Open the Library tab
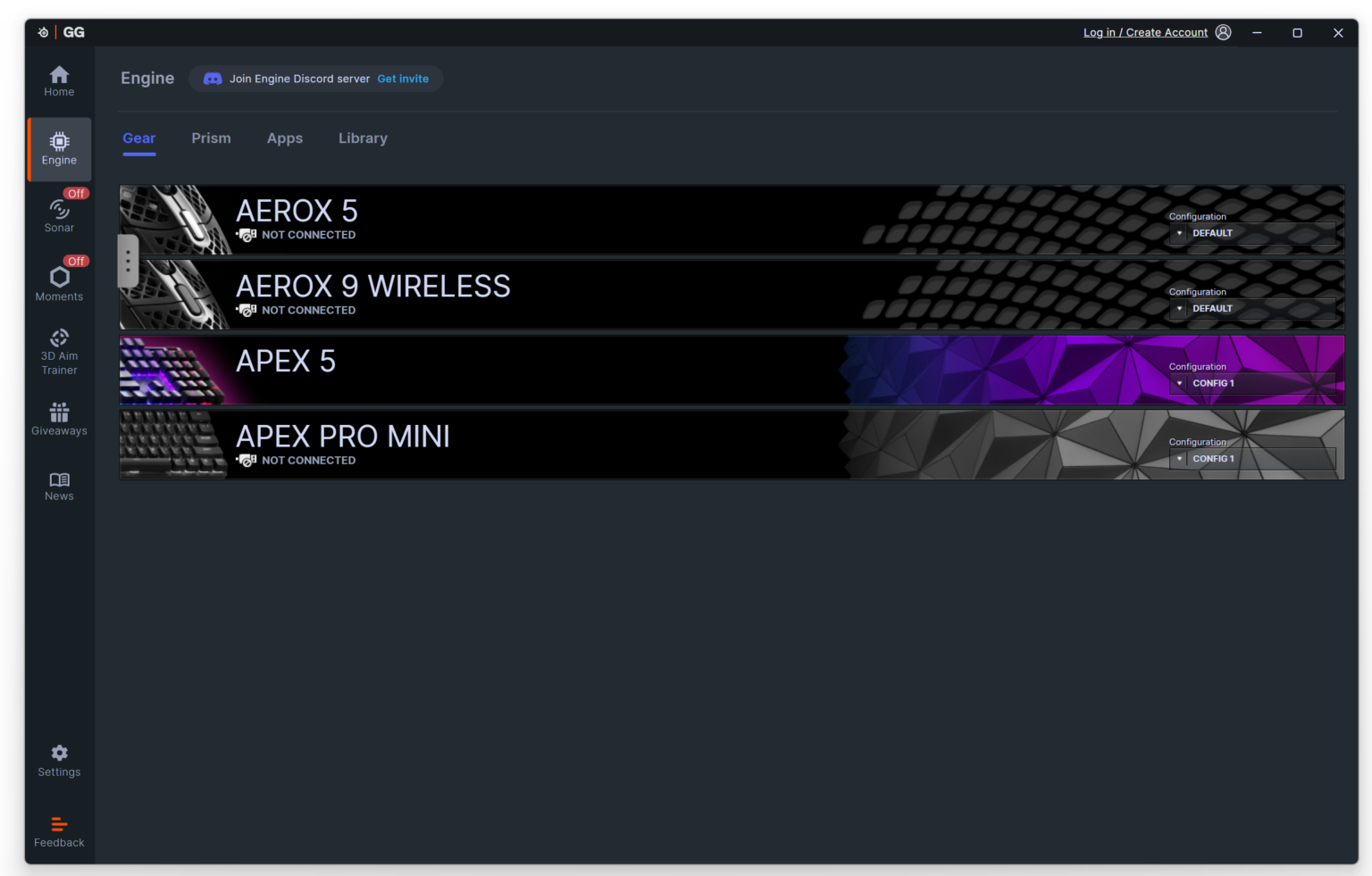1372x876 pixels. click(363, 138)
